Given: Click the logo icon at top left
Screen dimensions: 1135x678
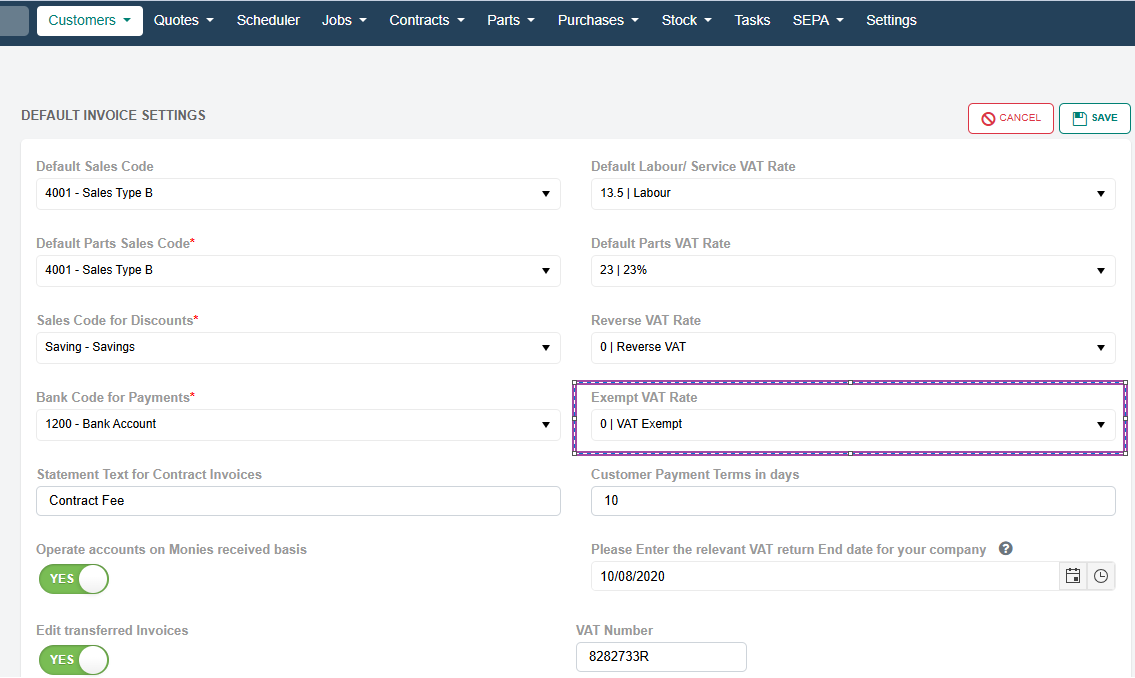Looking at the screenshot, I should pos(14,20).
